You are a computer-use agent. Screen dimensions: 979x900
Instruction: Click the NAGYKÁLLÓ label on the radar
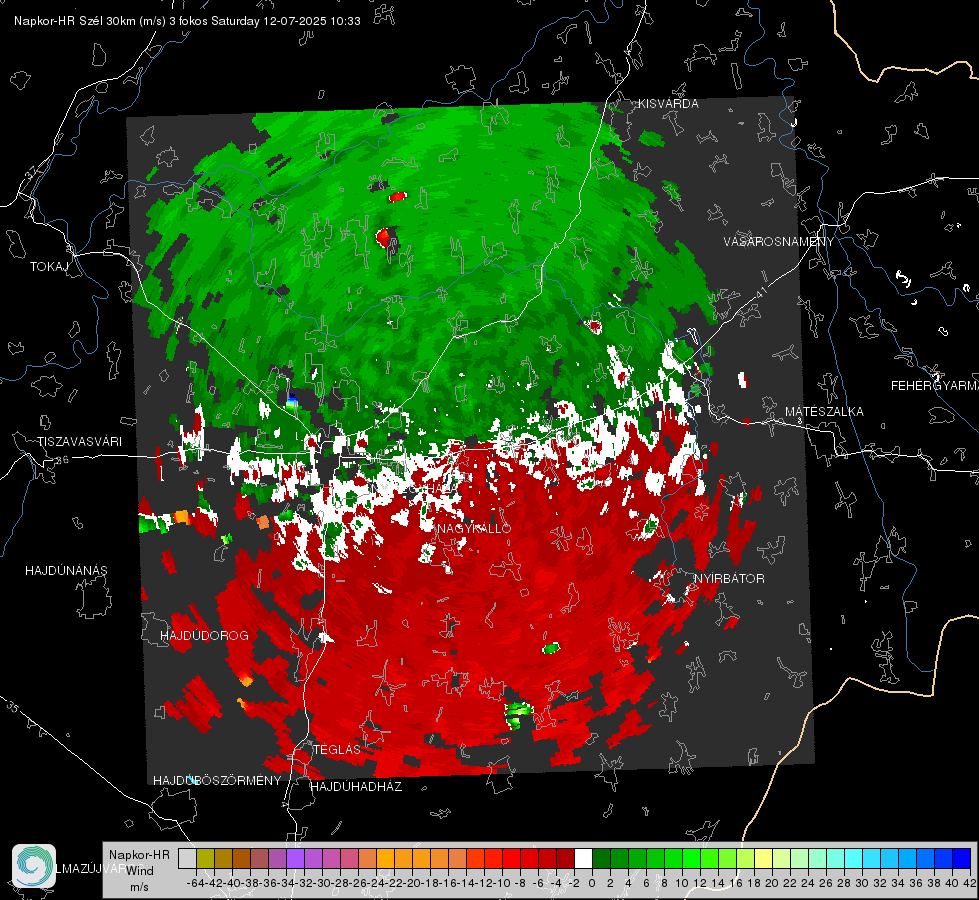(474, 528)
